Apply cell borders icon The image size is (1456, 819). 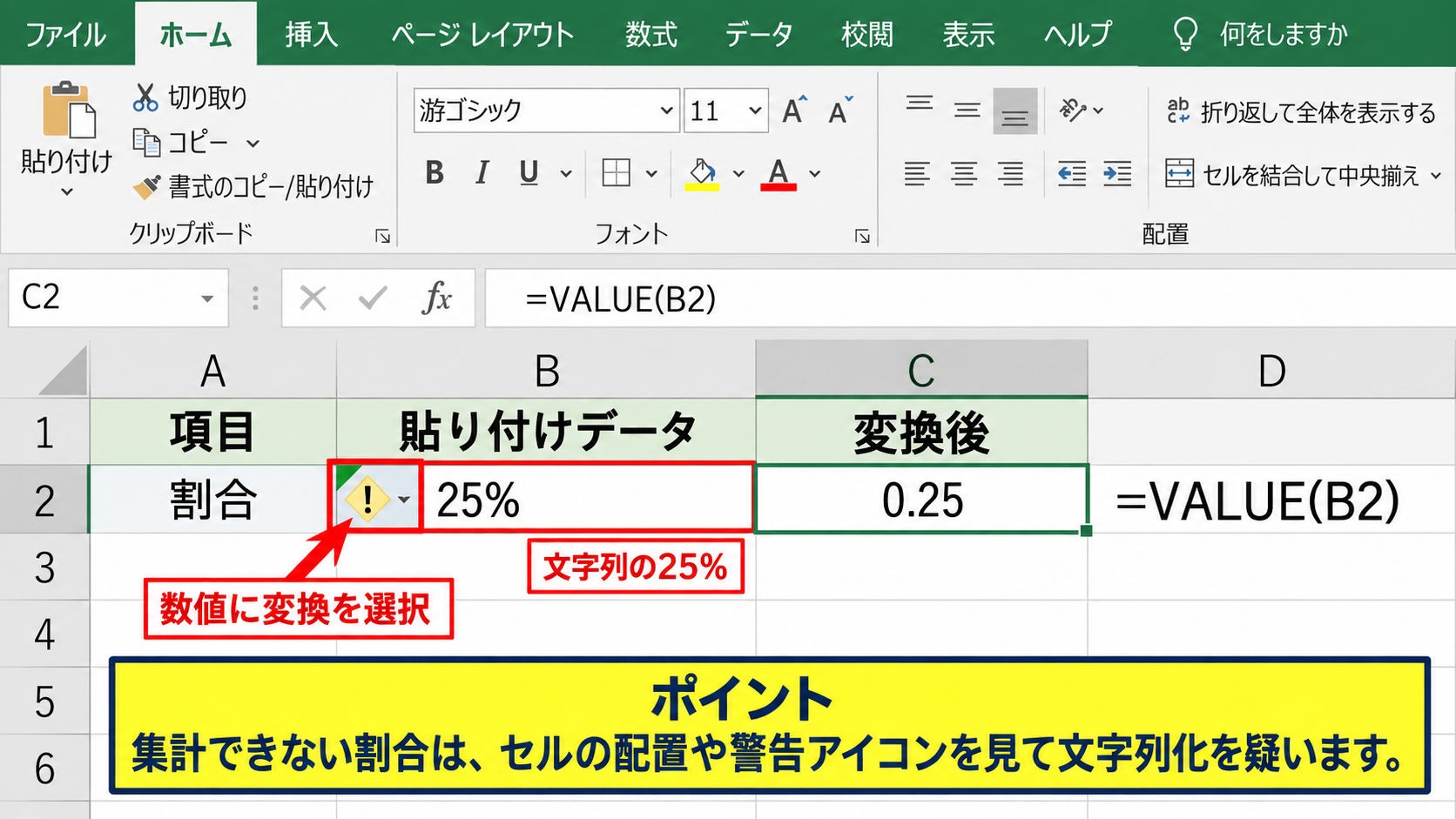[617, 173]
